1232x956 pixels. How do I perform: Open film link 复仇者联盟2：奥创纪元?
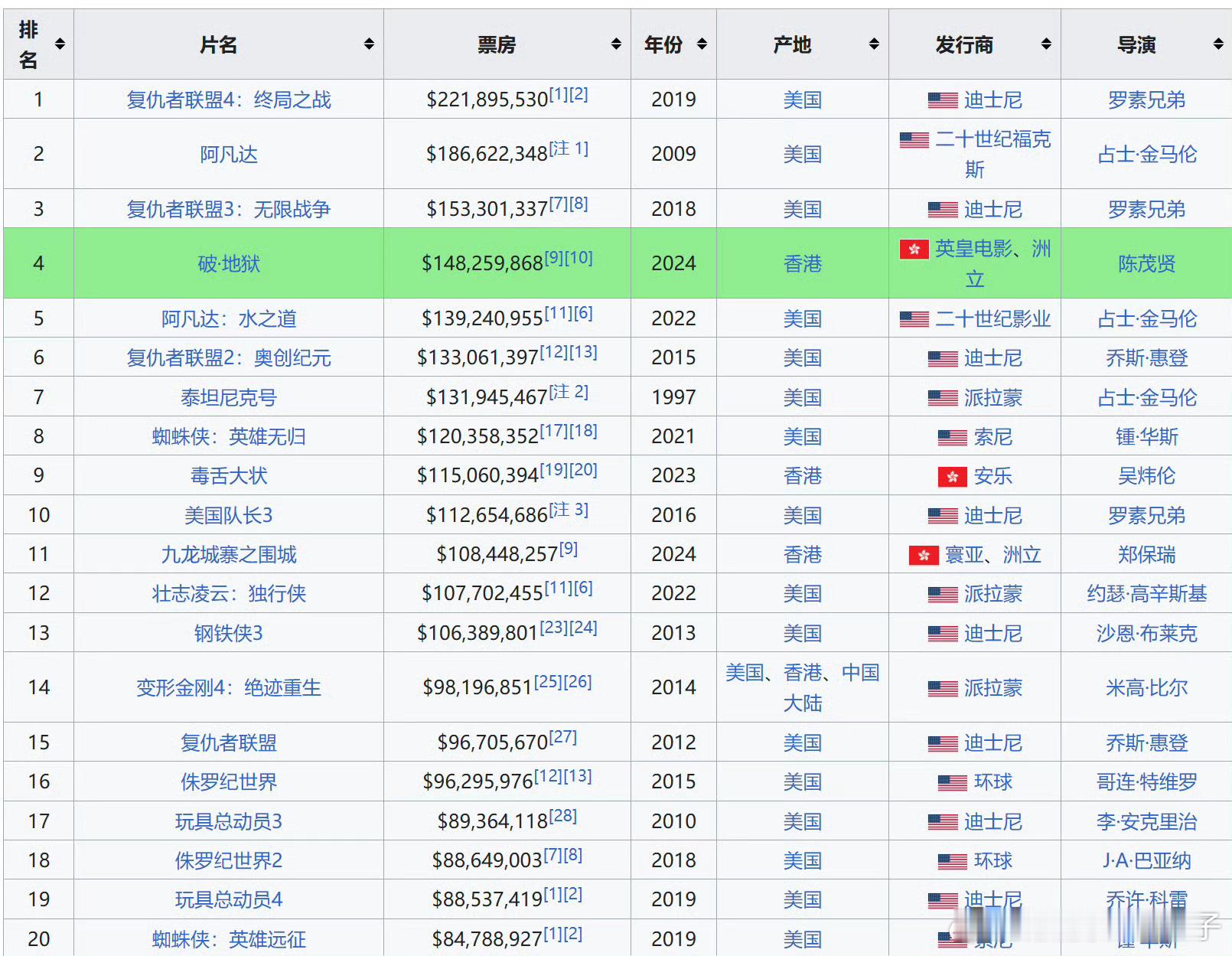click(x=229, y=357)
